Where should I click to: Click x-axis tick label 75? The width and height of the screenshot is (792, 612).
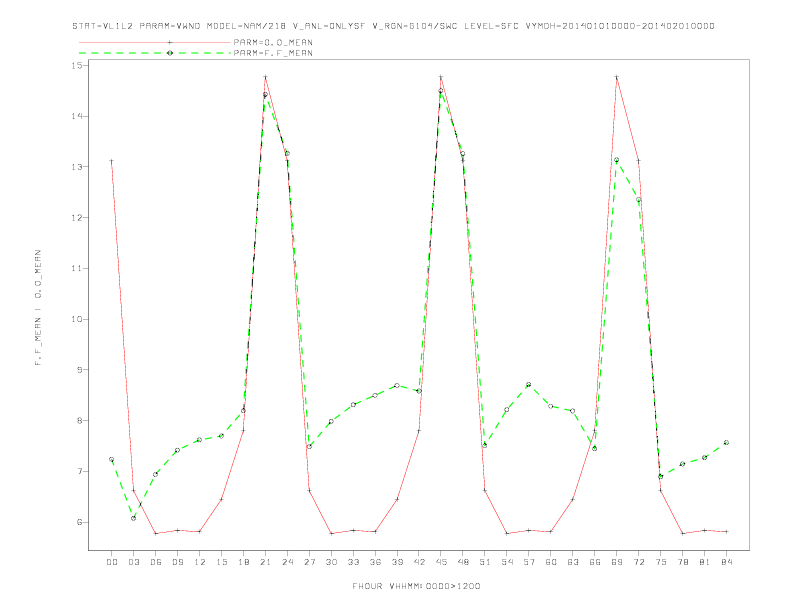(x=660, y=562)
